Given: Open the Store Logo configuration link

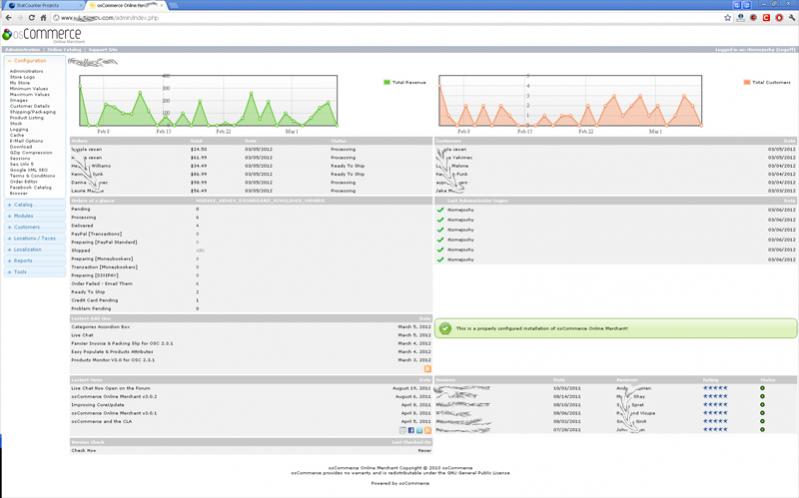Looking at the screenshot, I should pos(21,78).
